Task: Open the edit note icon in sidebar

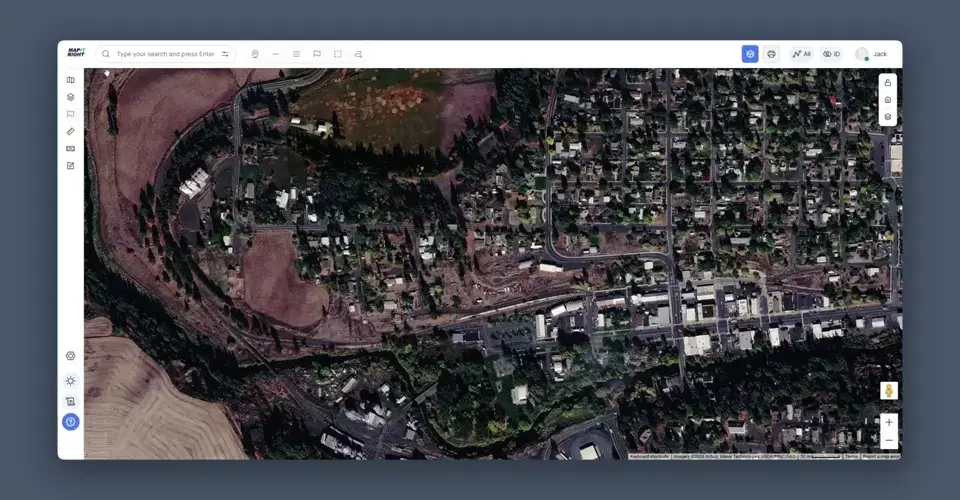Action: pyautogui.click(x=70, y=165)
